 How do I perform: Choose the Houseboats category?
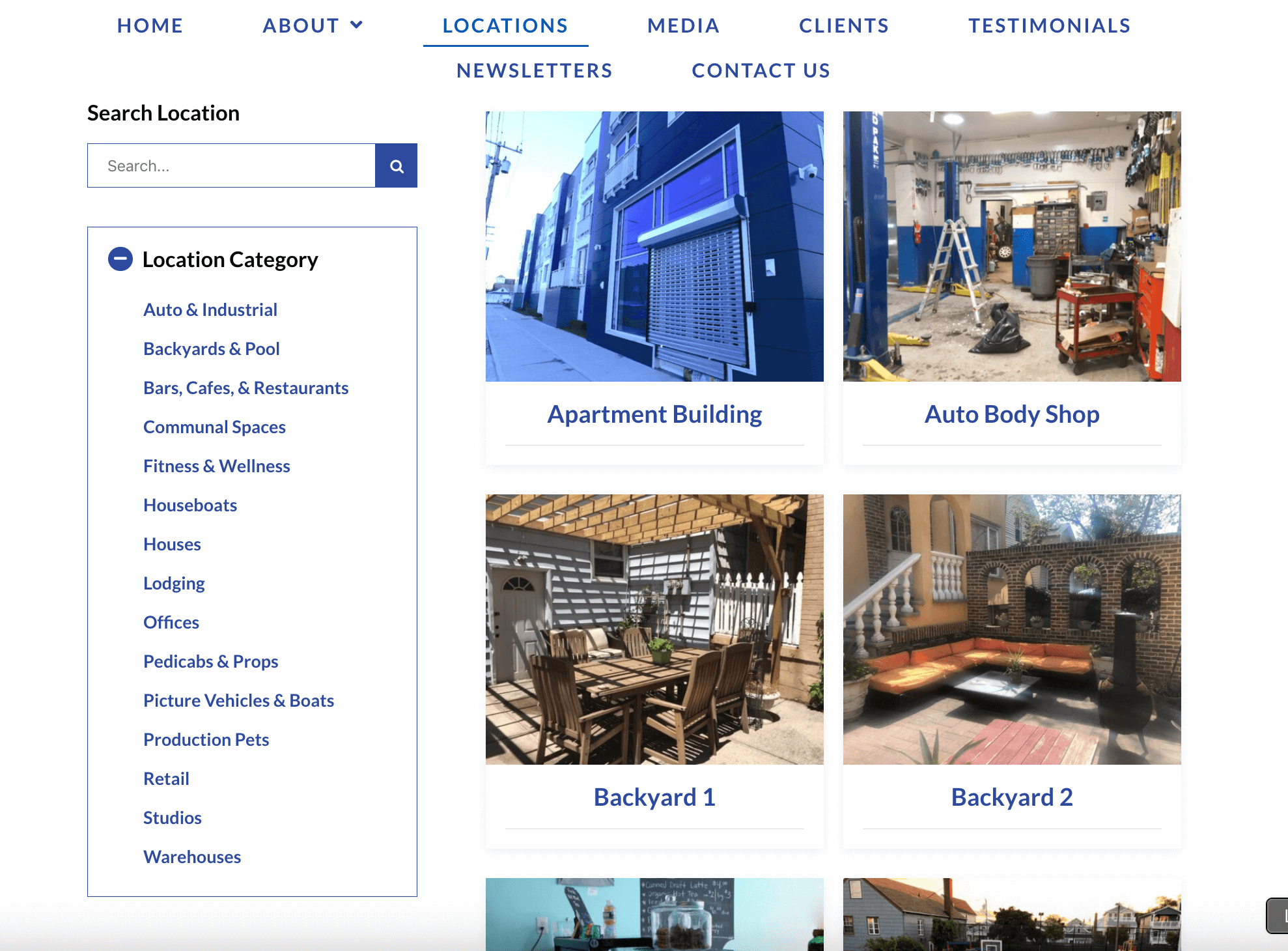point(190,505)
